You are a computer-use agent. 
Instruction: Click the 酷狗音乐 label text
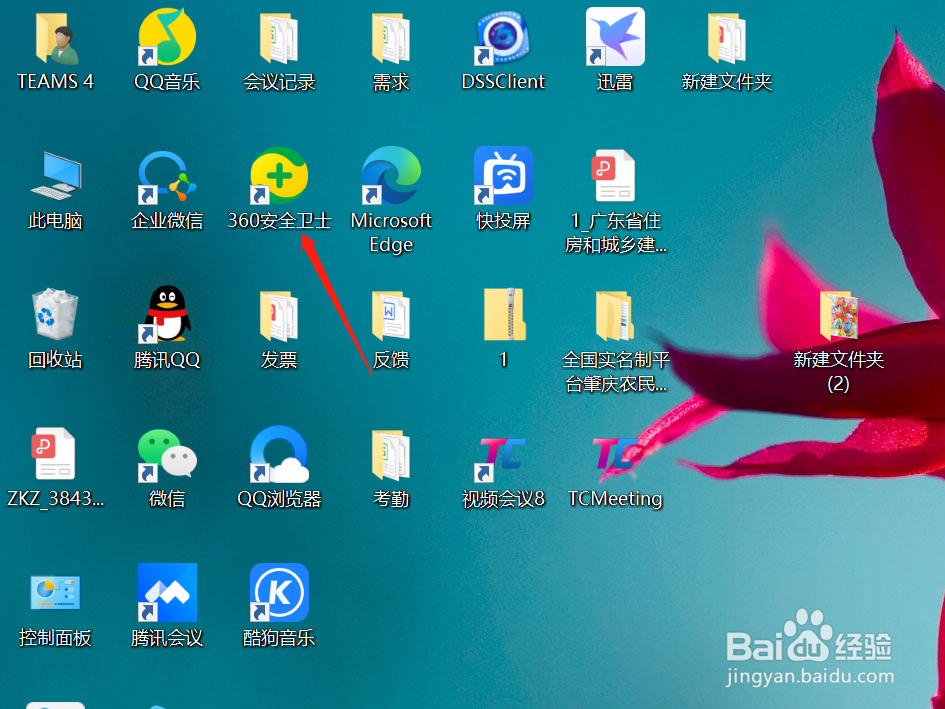point(279,638)
